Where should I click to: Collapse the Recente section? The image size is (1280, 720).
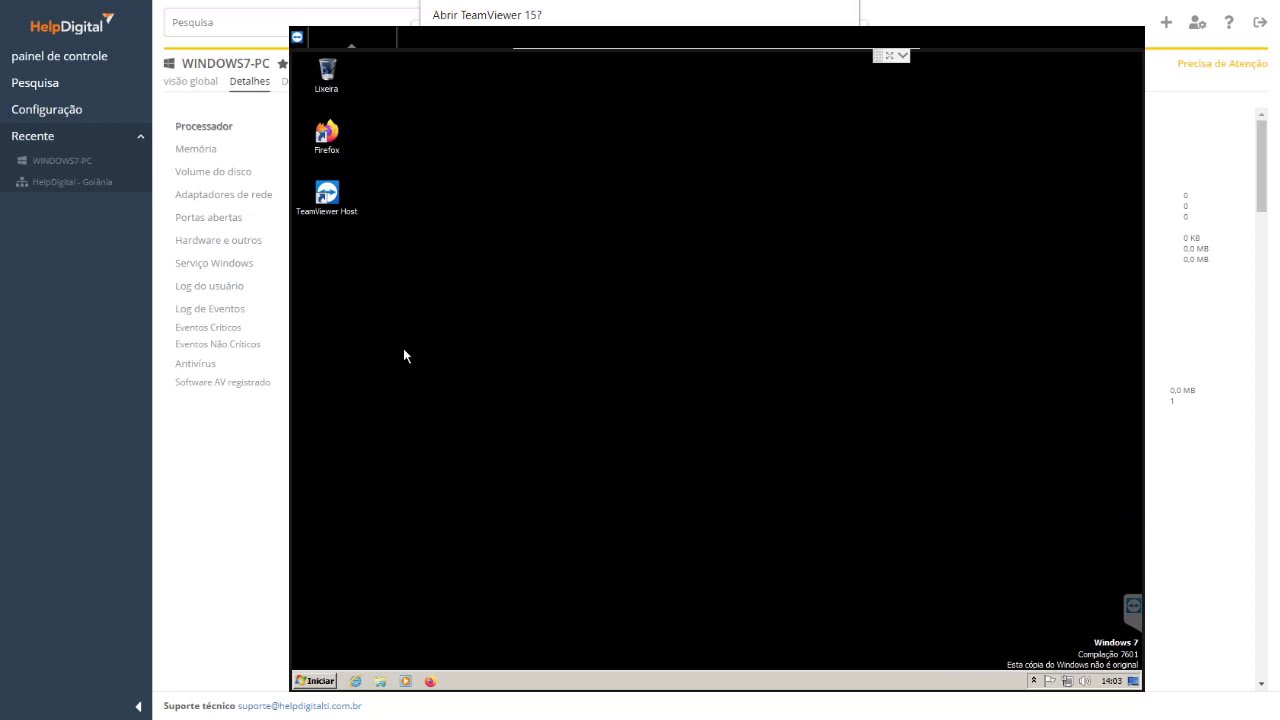pos(141,136)
